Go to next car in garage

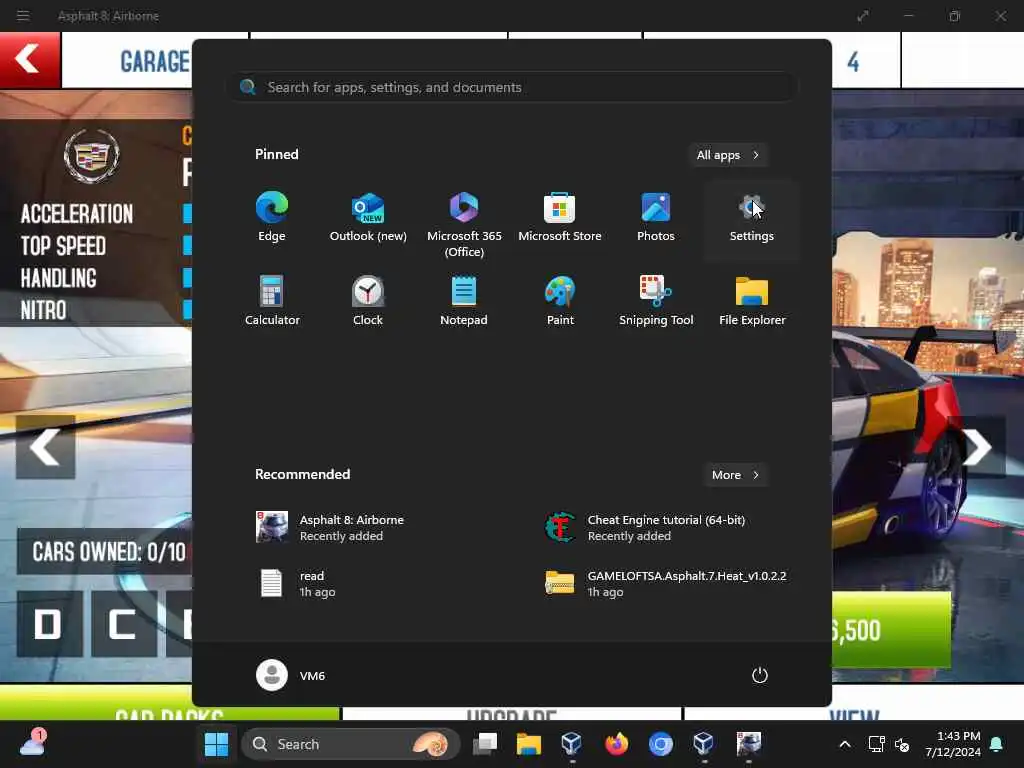(x=977, y=447)
